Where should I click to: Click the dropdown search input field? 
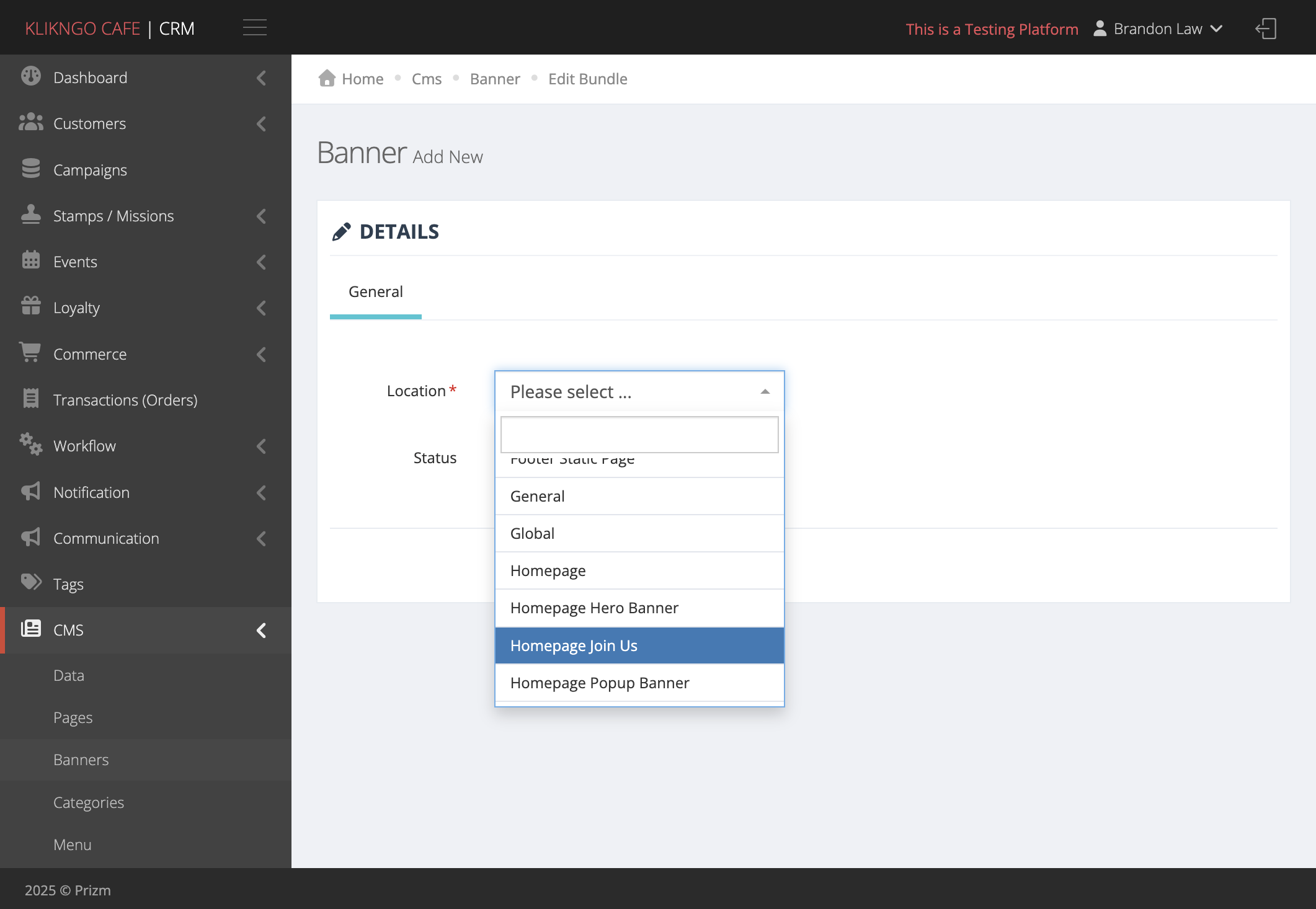639,434
